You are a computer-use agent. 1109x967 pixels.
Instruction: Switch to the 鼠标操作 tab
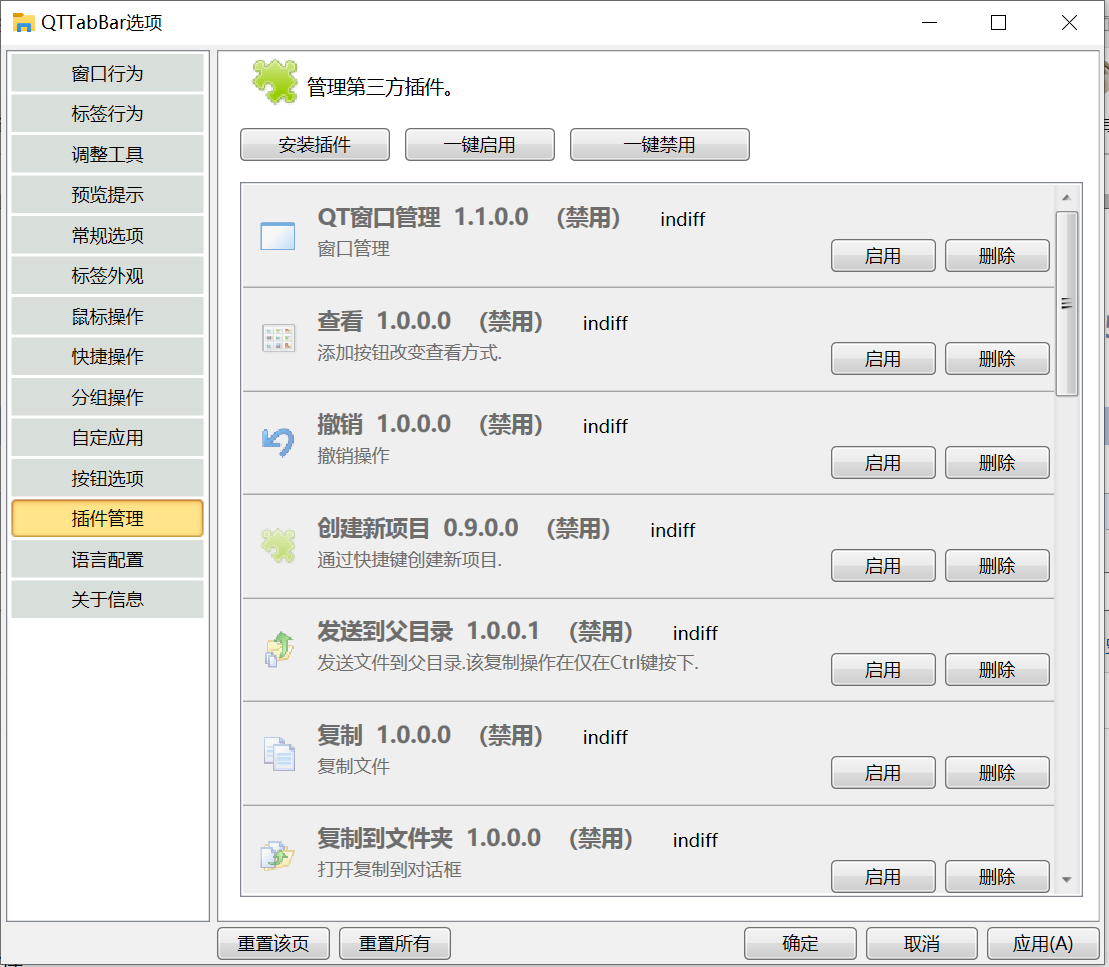(108, 316)
